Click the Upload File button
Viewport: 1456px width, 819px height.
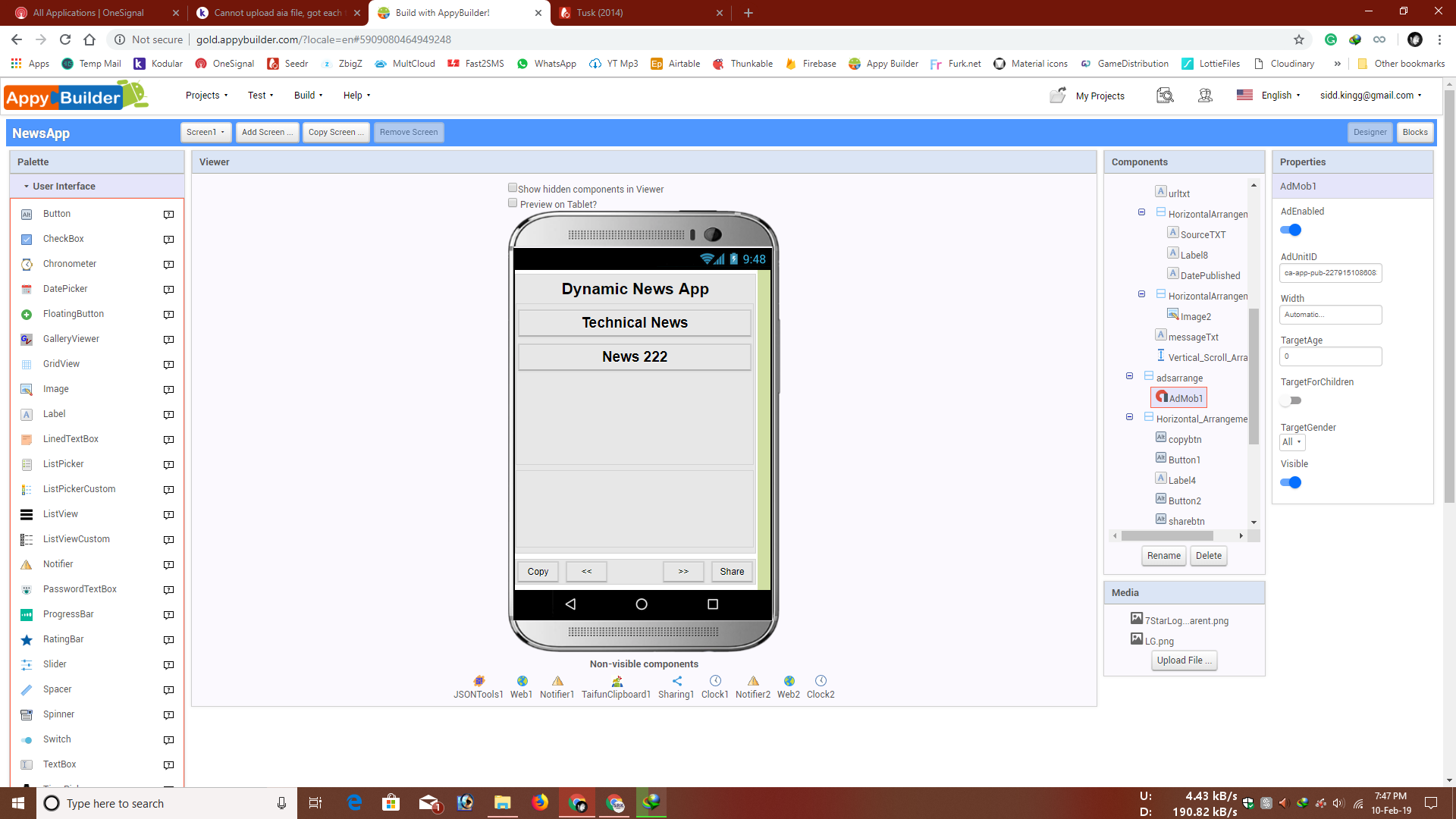pos(1183,661)
